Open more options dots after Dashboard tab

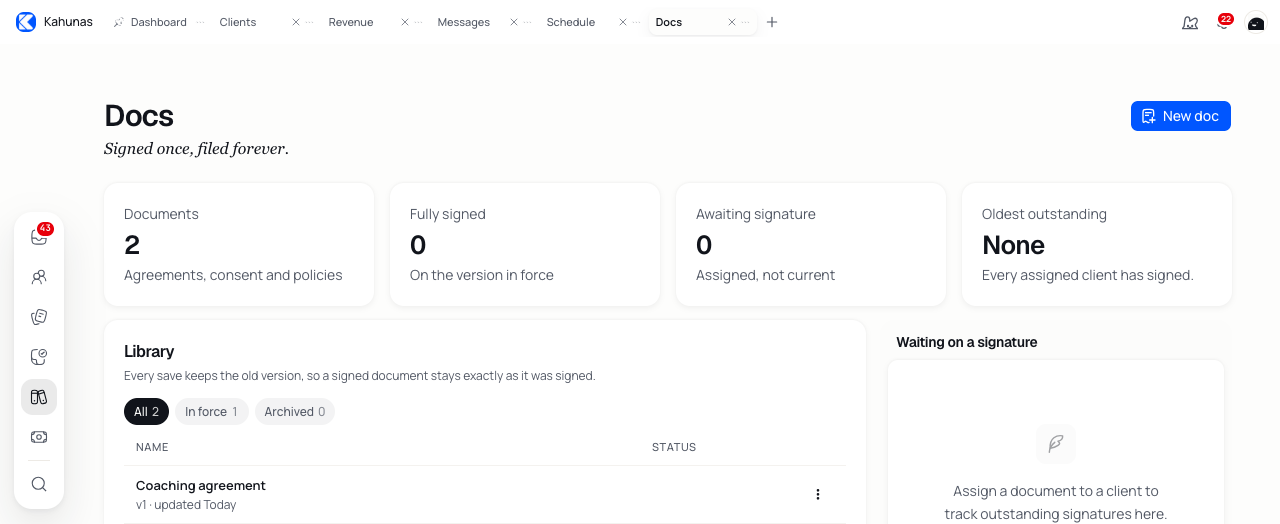(x=200, y=22)
